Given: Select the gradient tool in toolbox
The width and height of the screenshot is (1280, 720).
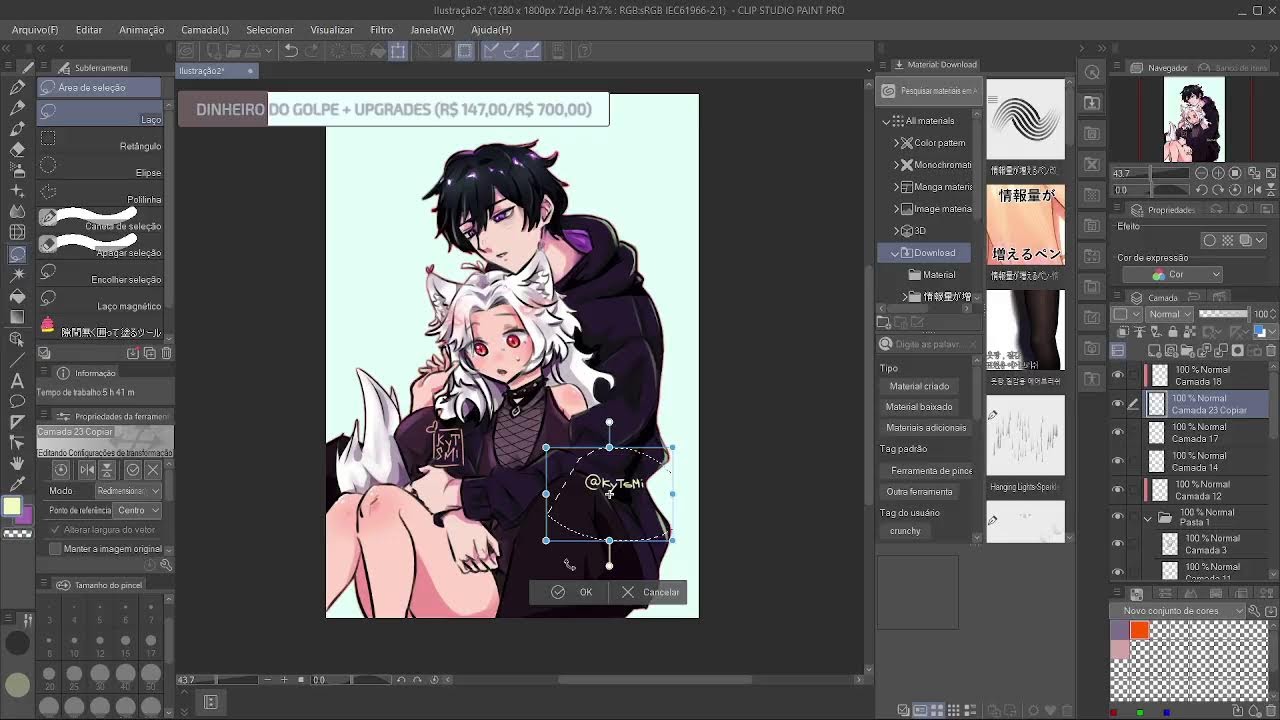Looking at the screenshot, I should point(17,317).
